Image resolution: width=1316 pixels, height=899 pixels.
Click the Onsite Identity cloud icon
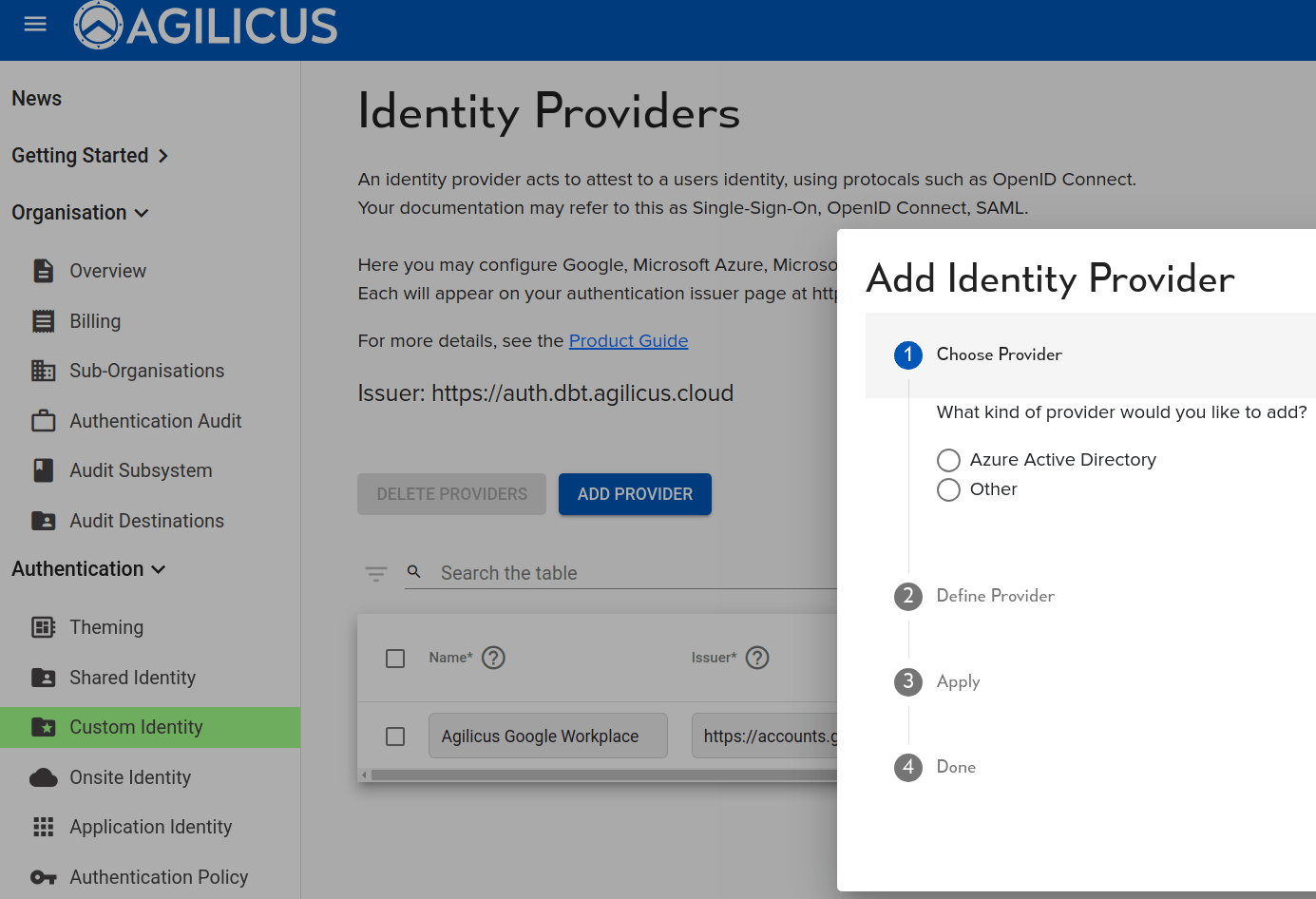tap(43, 777)
